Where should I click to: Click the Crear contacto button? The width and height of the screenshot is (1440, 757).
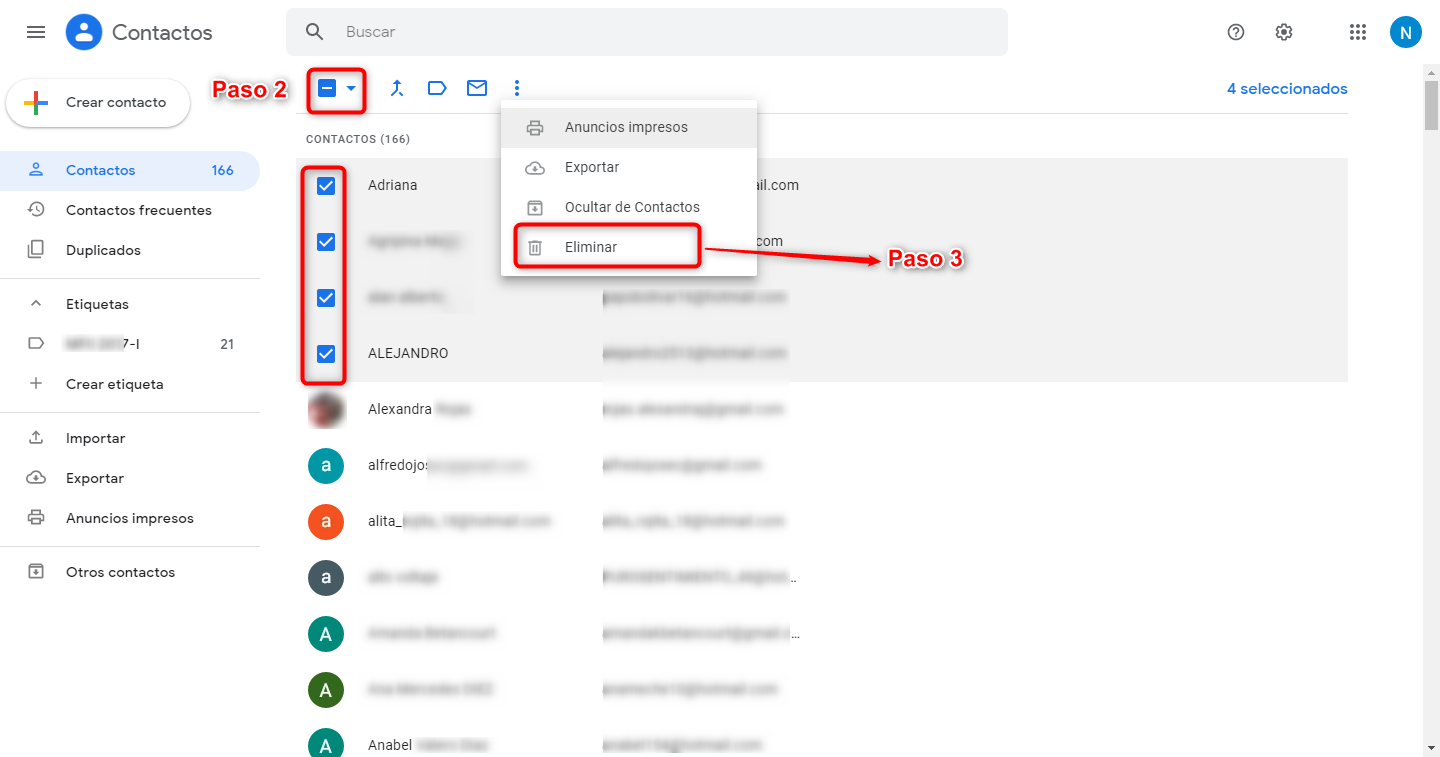click(98, 102)
